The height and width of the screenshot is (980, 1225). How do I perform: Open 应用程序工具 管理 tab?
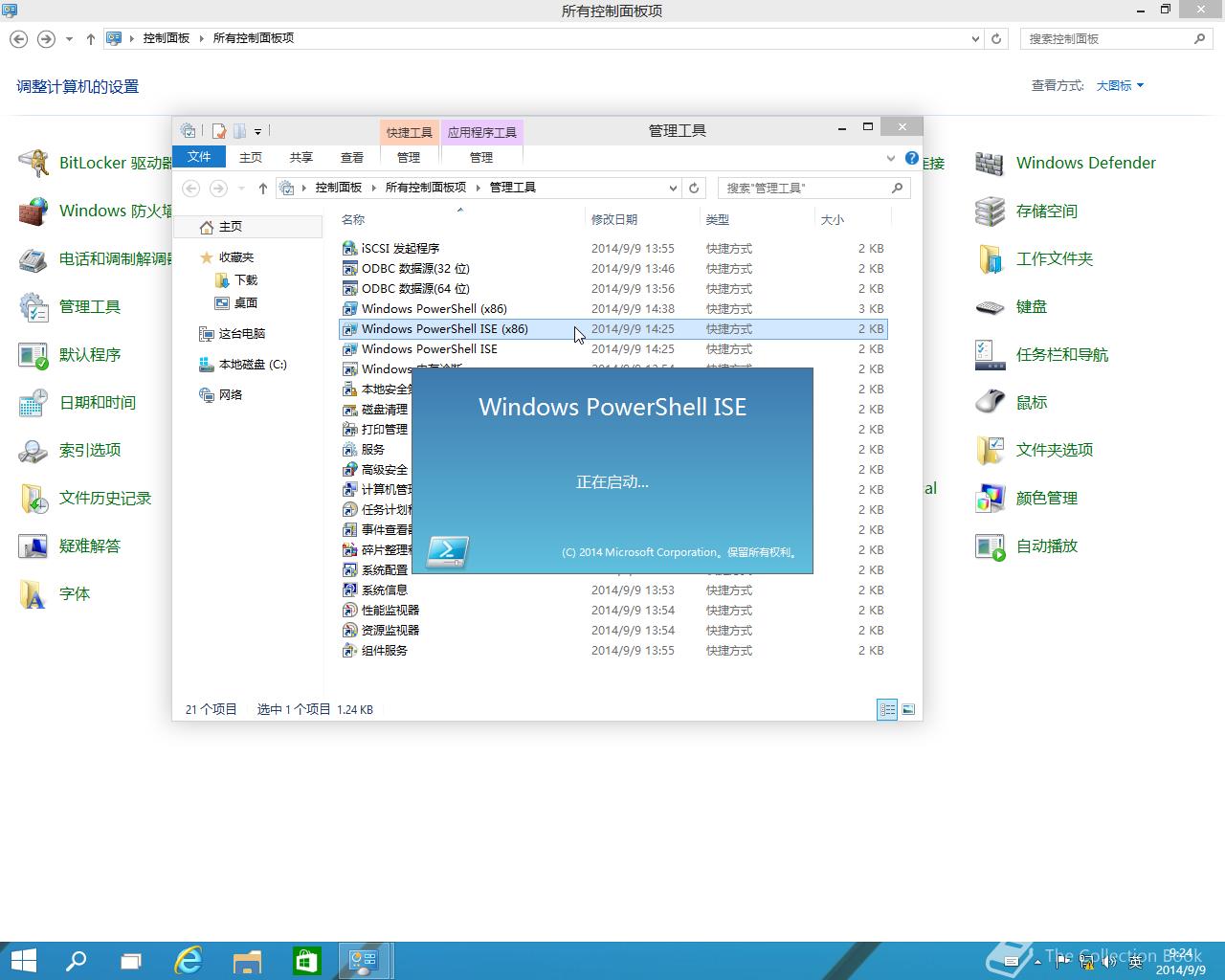481,157
